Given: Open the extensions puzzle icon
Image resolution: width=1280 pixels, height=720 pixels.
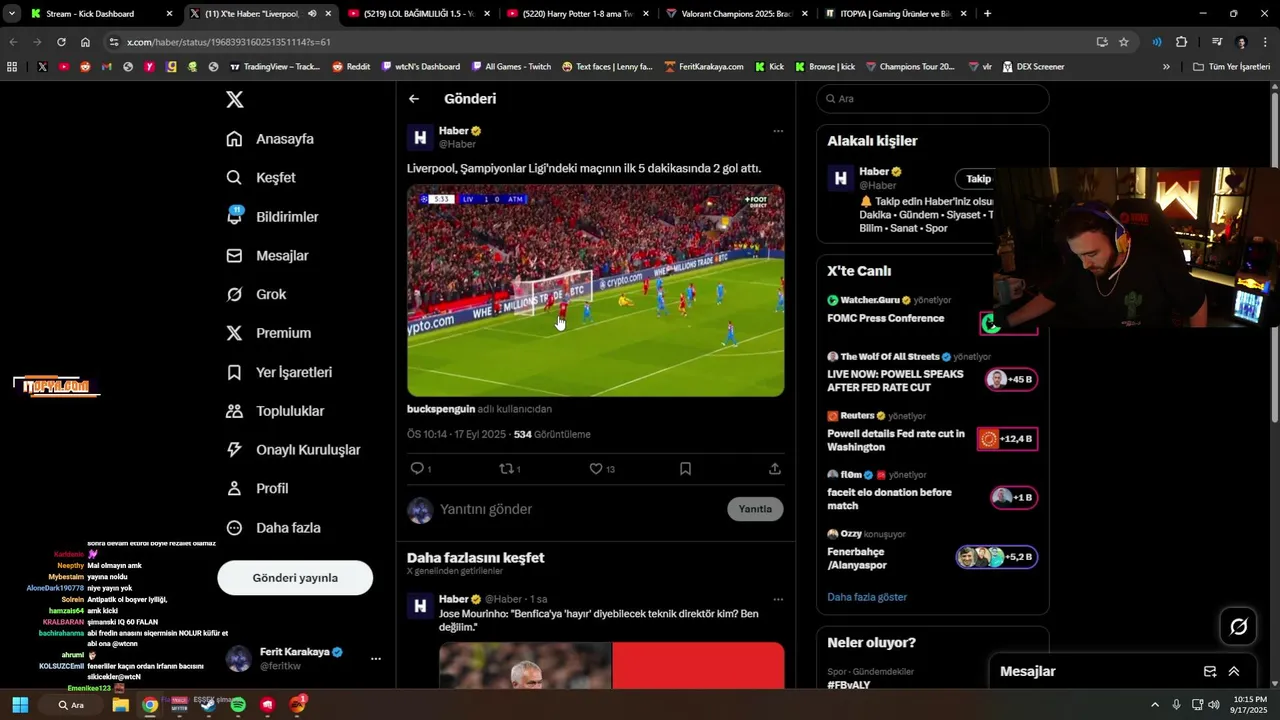Looking at the screenshot, I should pos(1181,42).
